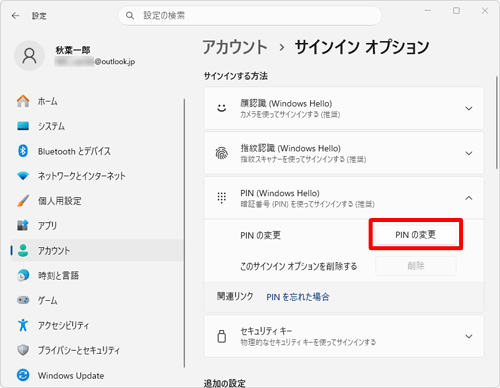The height and width of the screenshot is (388, 500).
Task: Click the face recognition smiley icon
Action: [x=222, y=108]
